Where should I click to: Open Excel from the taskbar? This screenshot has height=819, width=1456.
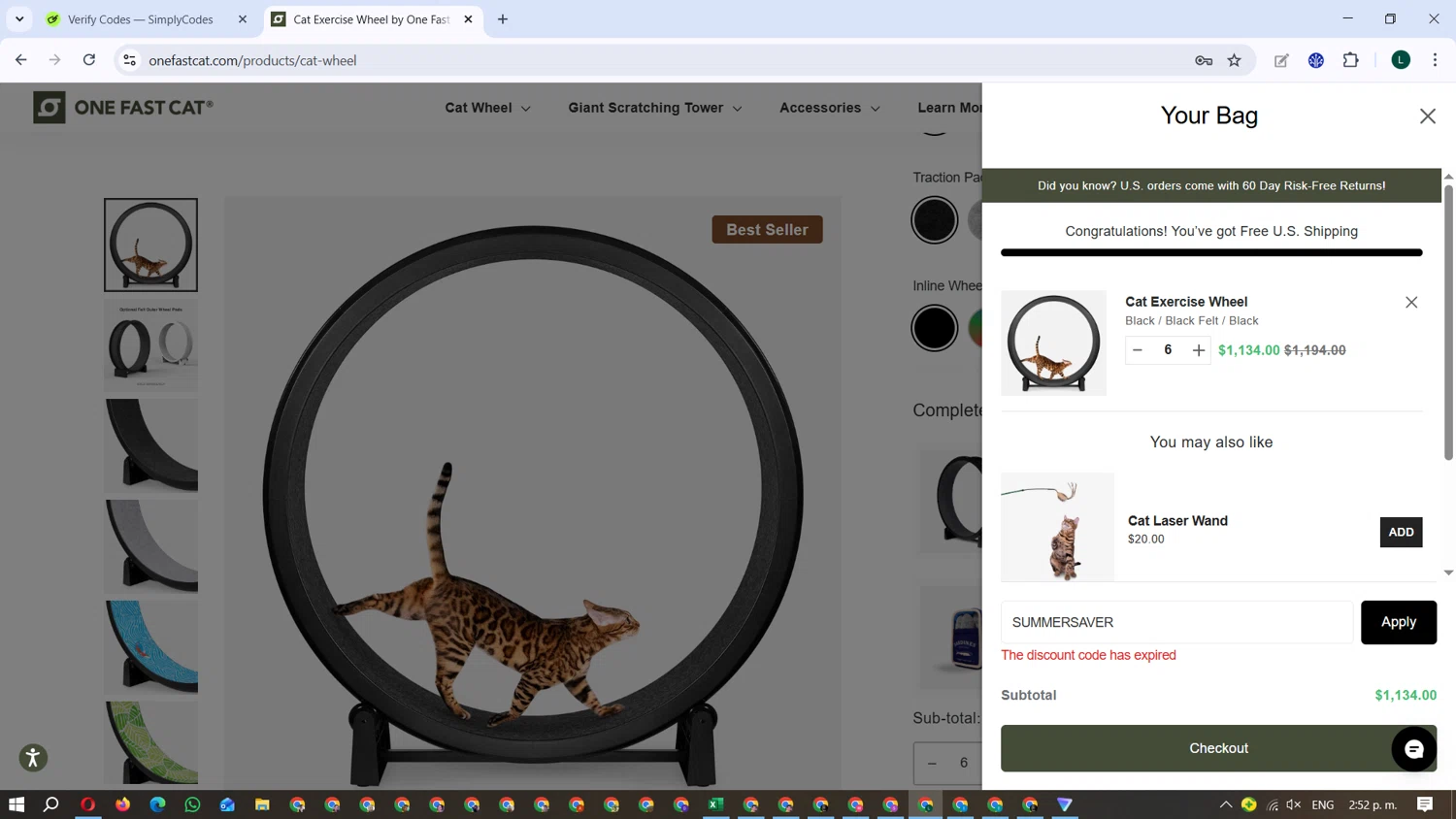tap(716, 804)
